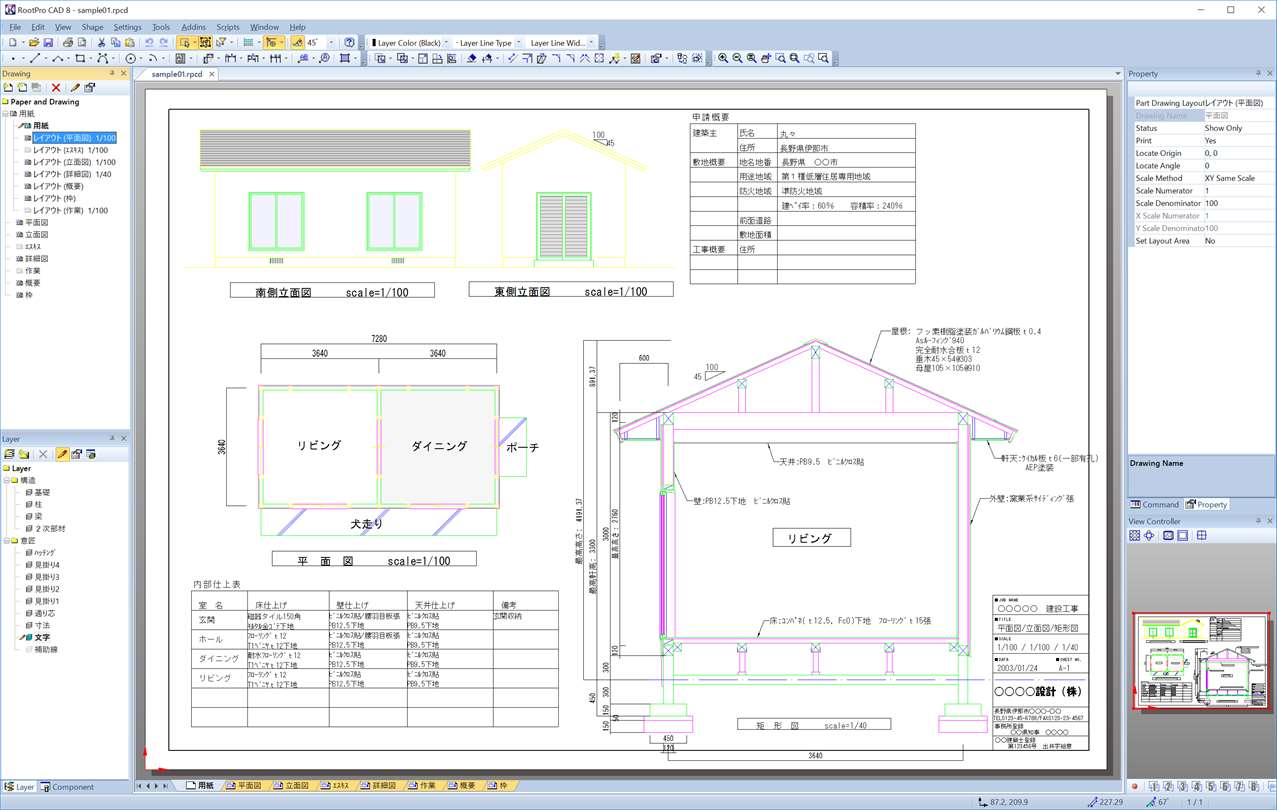
Task: Click the Zoom In magnifier icon
Action: [723, 59]
